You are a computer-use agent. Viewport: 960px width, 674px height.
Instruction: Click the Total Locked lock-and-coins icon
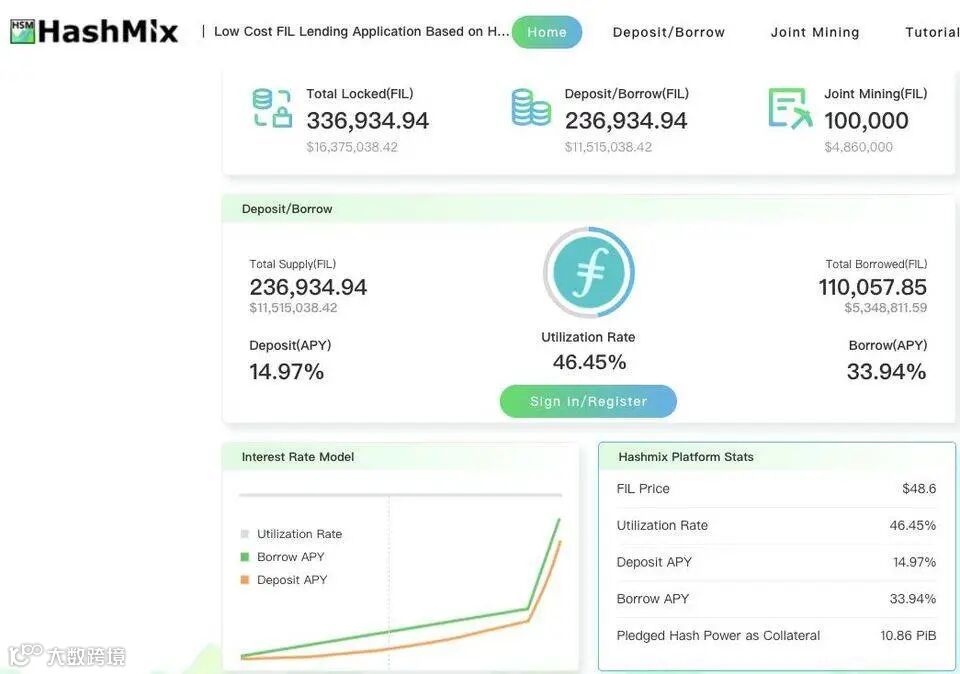tap(272, 108)
